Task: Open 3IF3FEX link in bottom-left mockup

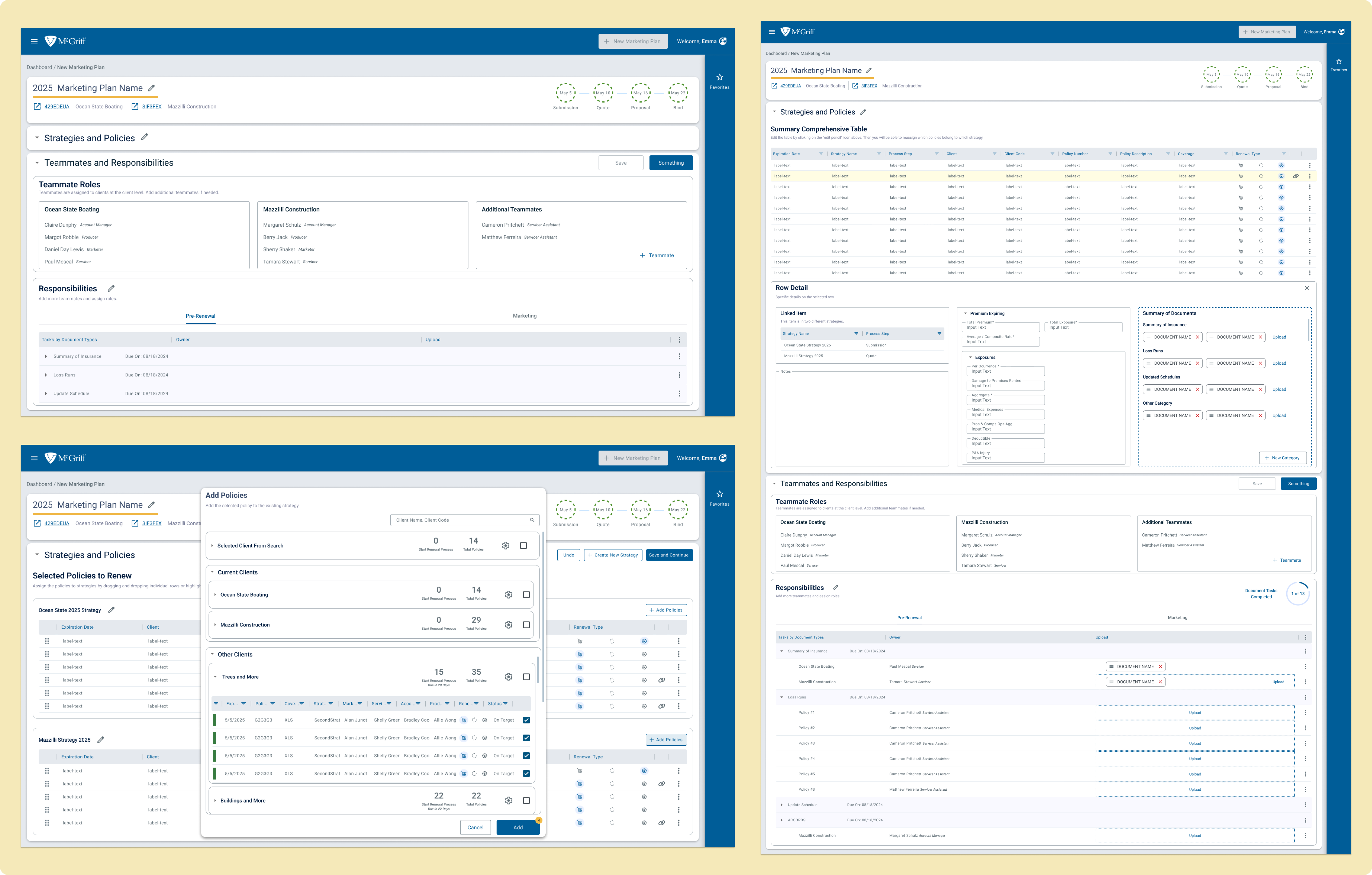Action: click(152, 523)
